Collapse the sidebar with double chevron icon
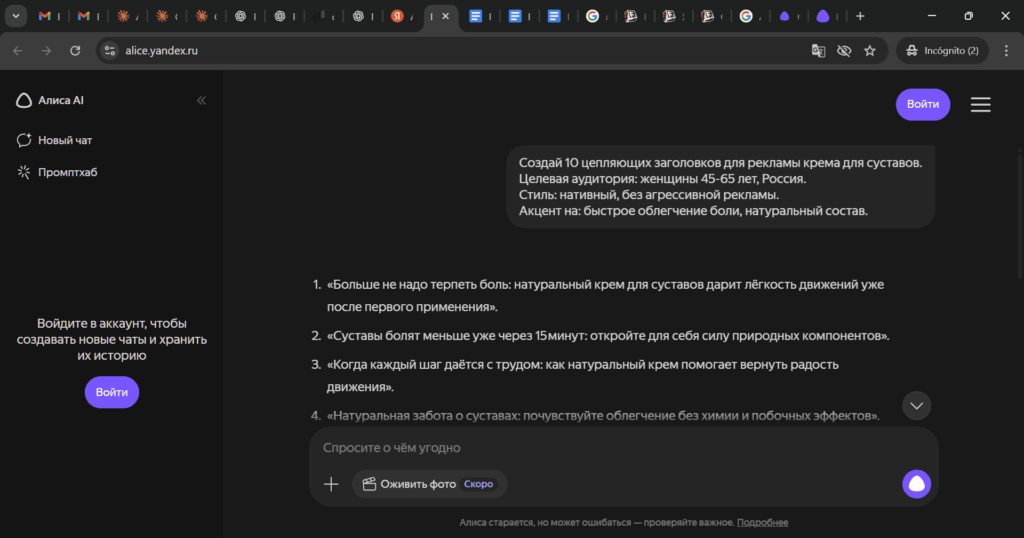1024x538 pixels. tap(201, 100)
